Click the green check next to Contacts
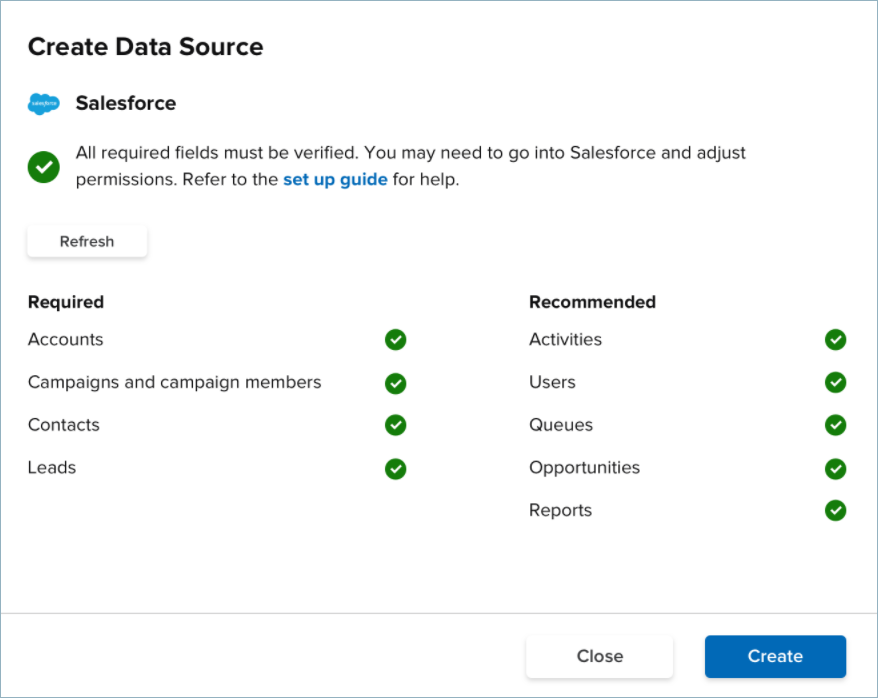Image resolution: width=878 pixels, height=698 pixels. click(395, 425)
